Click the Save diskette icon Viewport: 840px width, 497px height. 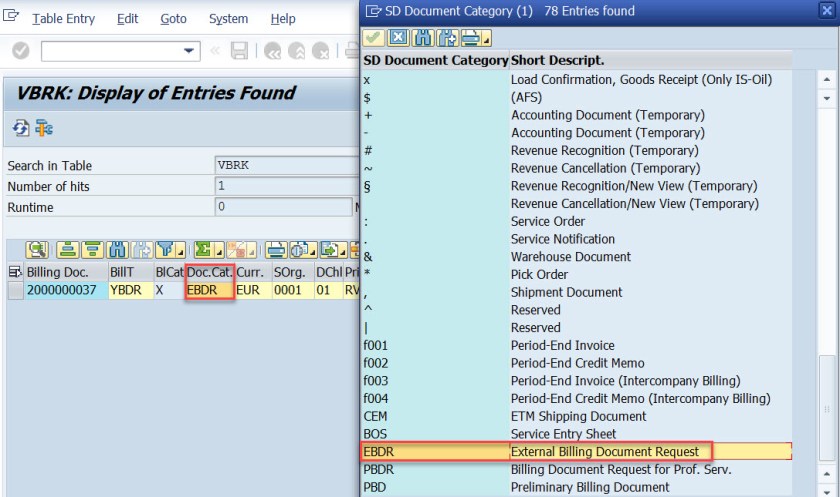(x=239, y=51)
